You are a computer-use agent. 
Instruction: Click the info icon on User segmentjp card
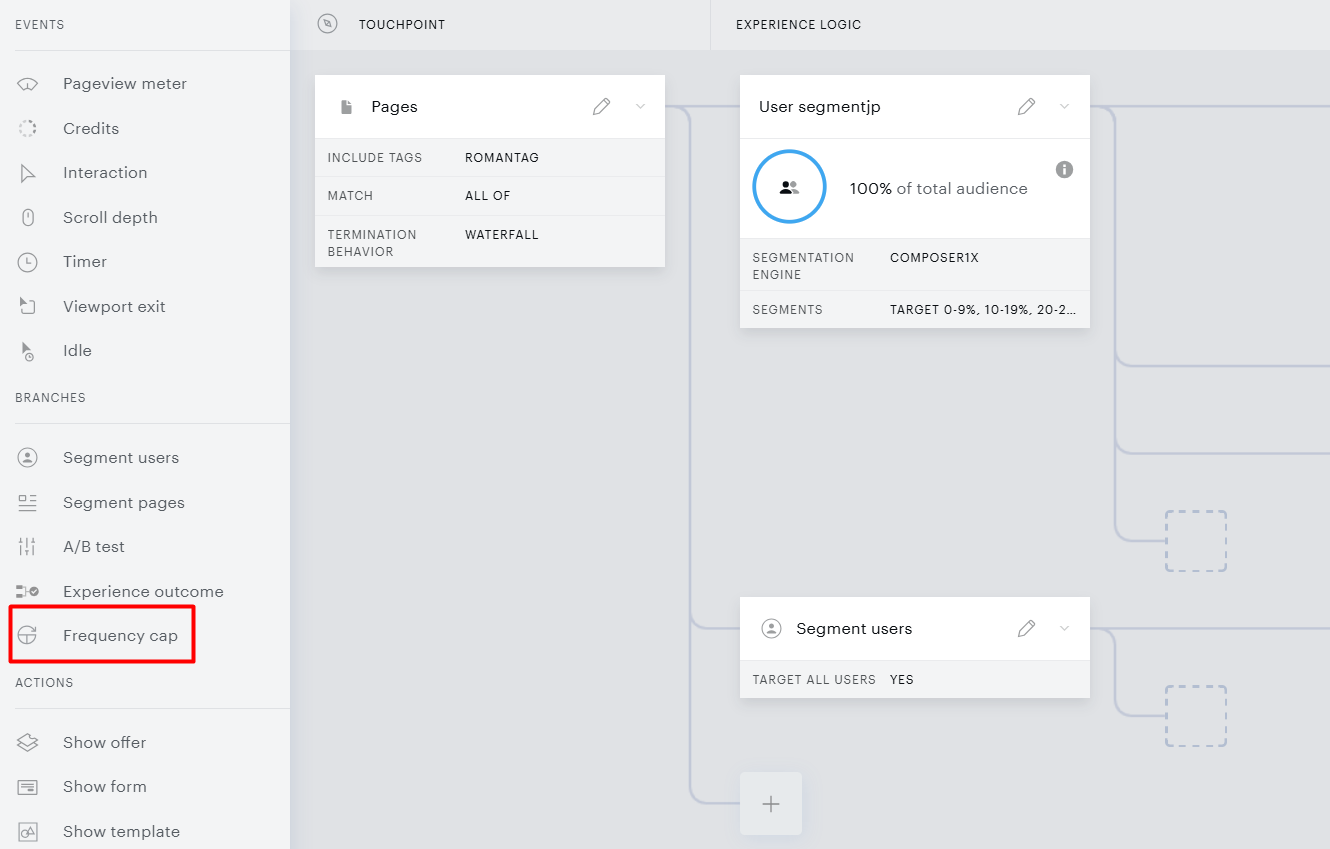pyautogui.click(x=1064, y=169)
